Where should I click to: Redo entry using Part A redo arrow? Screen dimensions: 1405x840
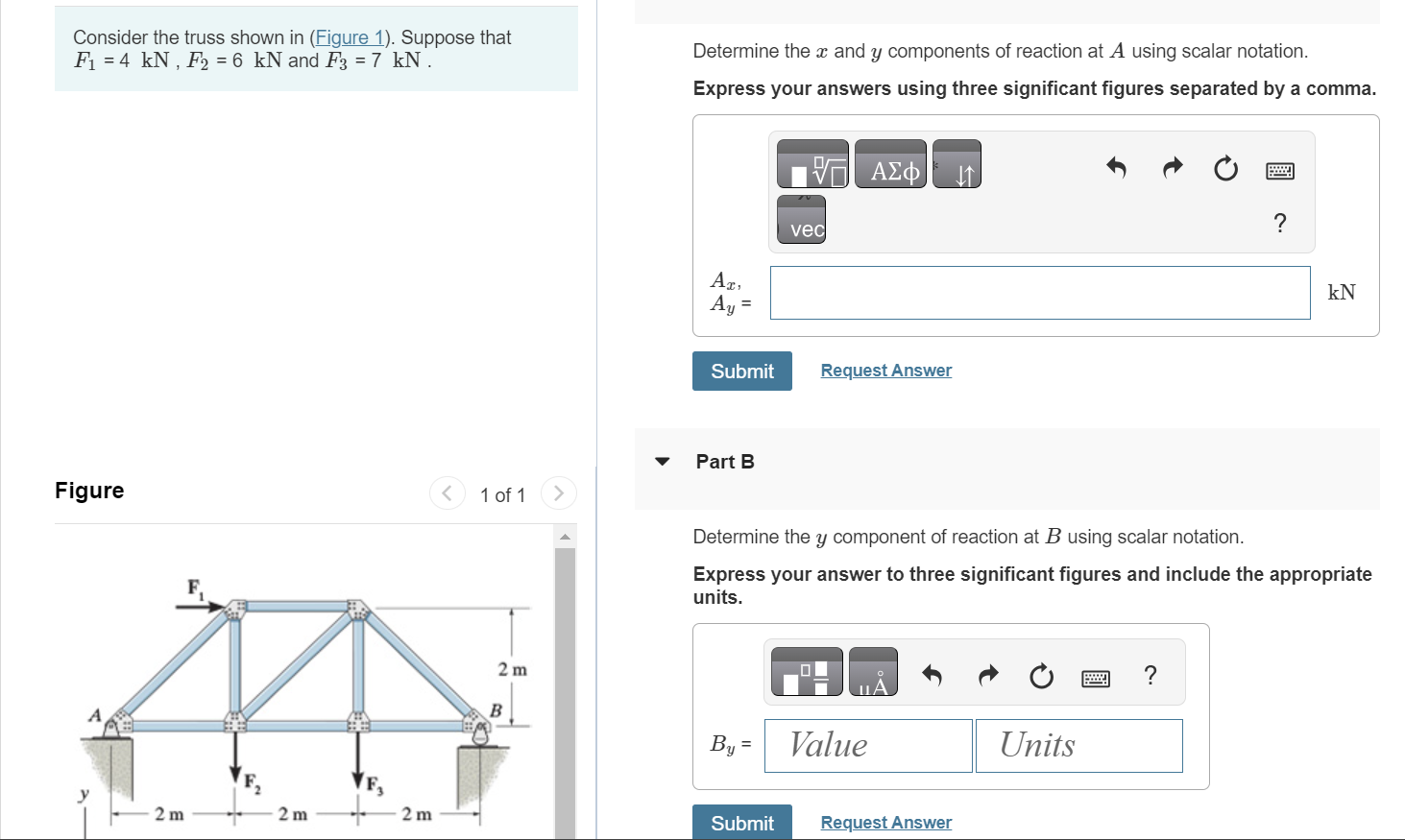pyautogui.click(x=1172, y=168)
